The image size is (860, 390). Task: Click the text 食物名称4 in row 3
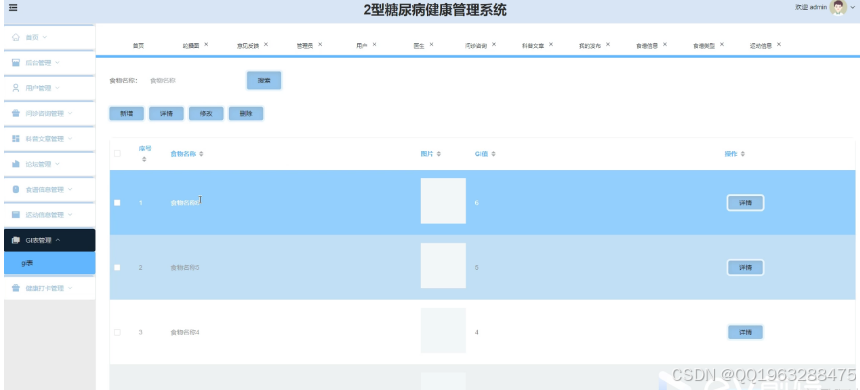click(x=185, y=332)
